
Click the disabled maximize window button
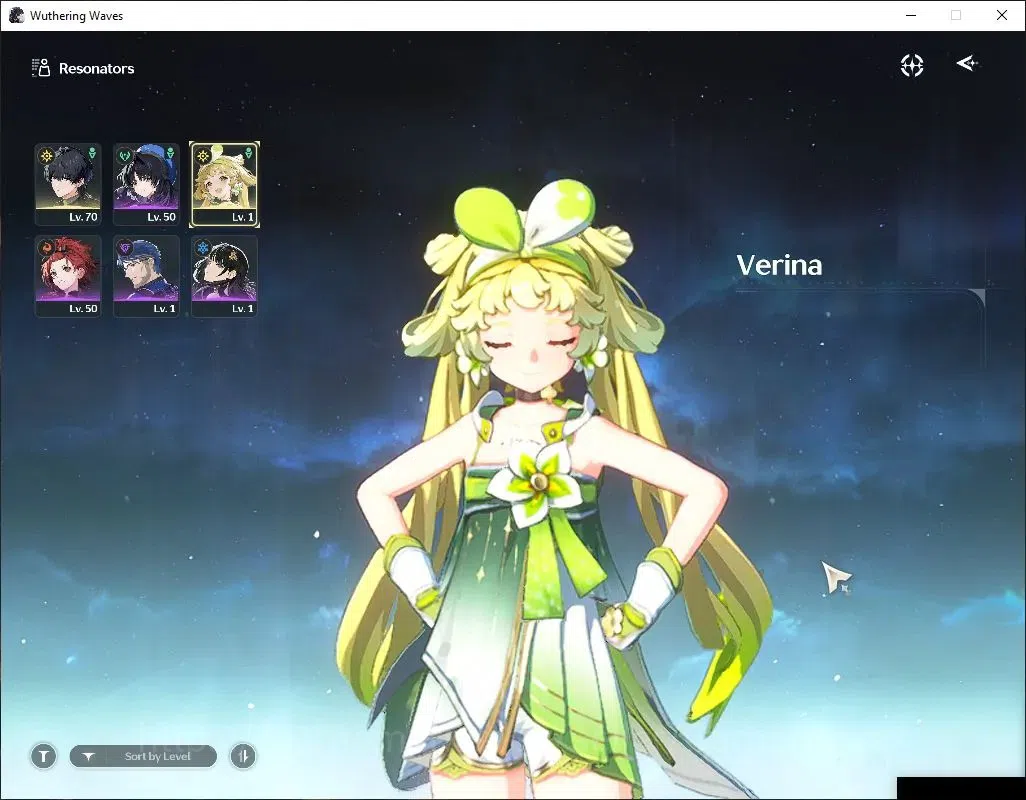[x=956, y=15]
